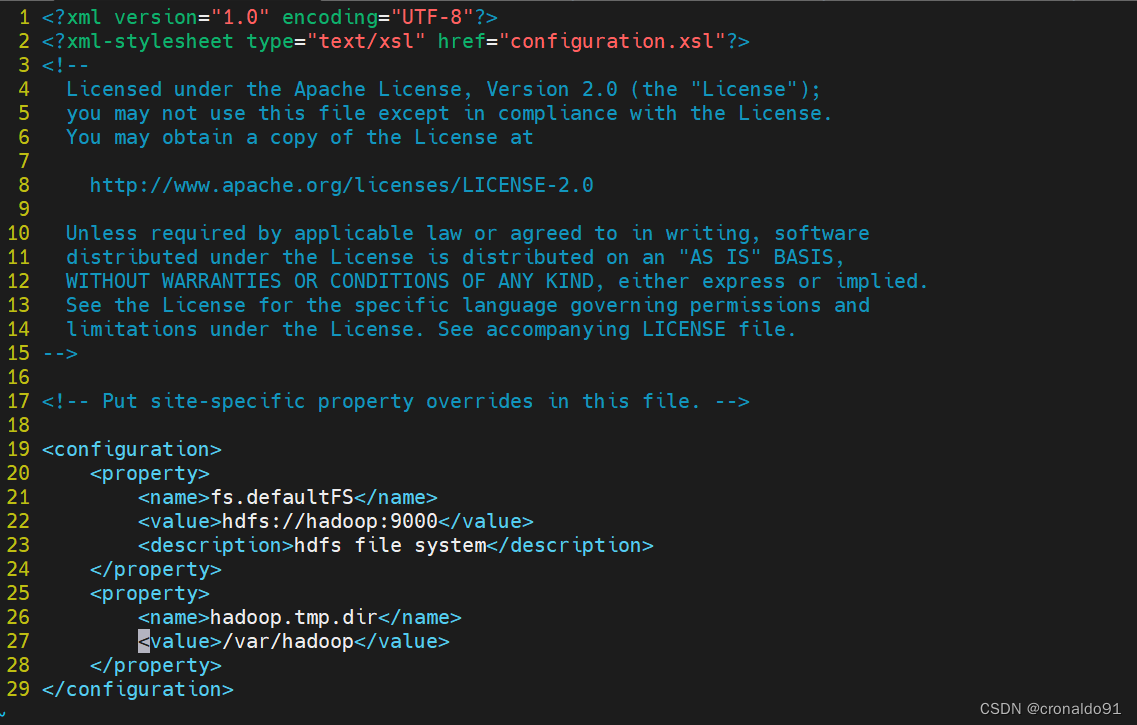Click the highlighted cursor block on line 27

(x=144, y=642)
